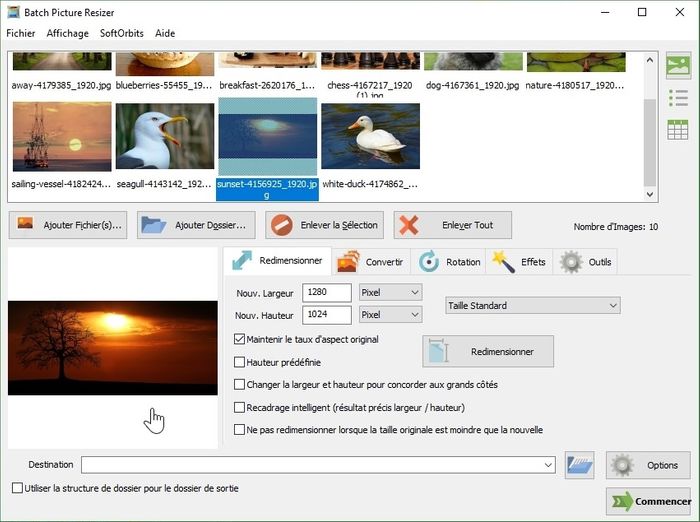Click the browse destination folder icon
This screenshot has width=700, height=522.
click(580, 465)
